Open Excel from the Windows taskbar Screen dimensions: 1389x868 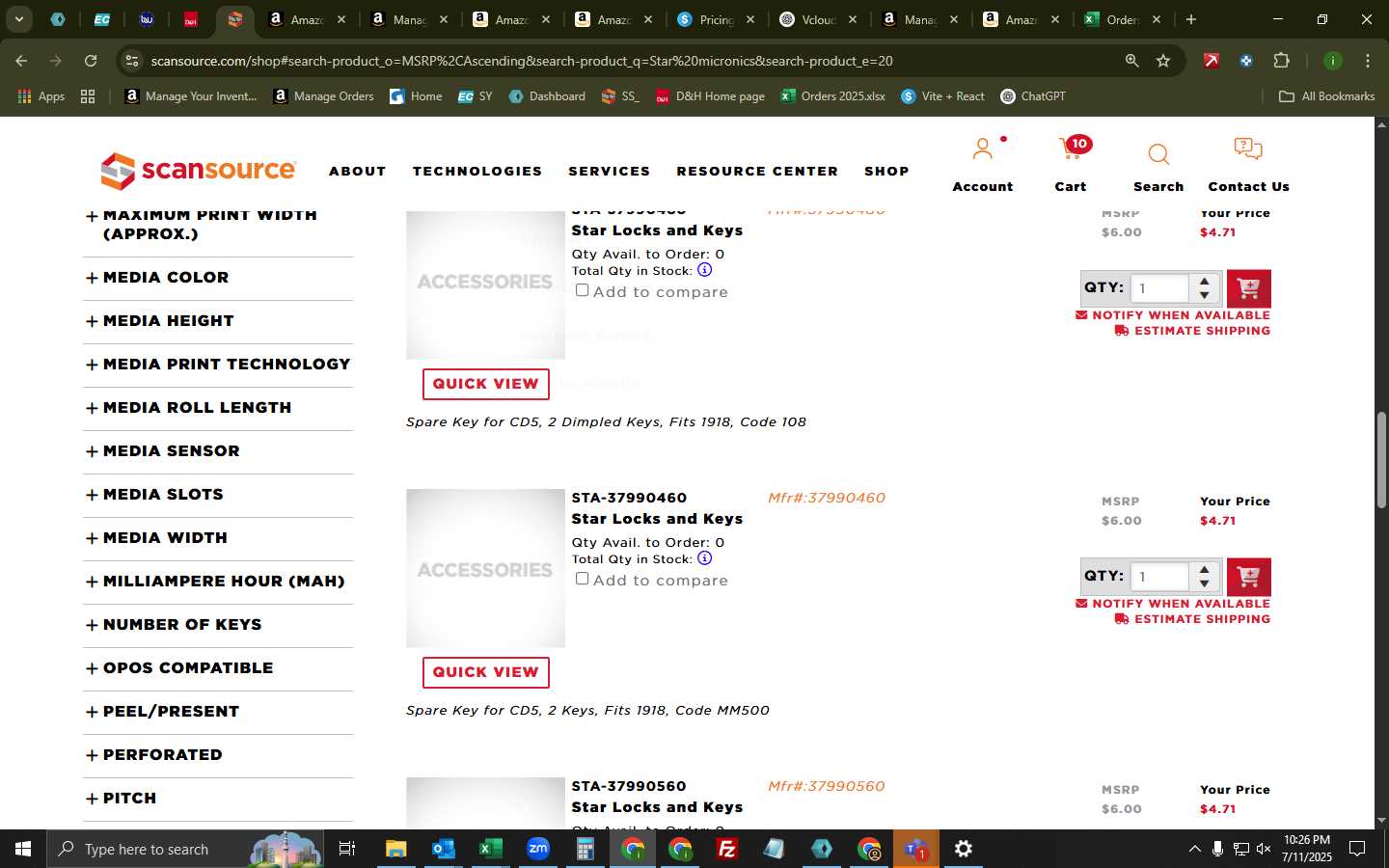pos(490,849)
